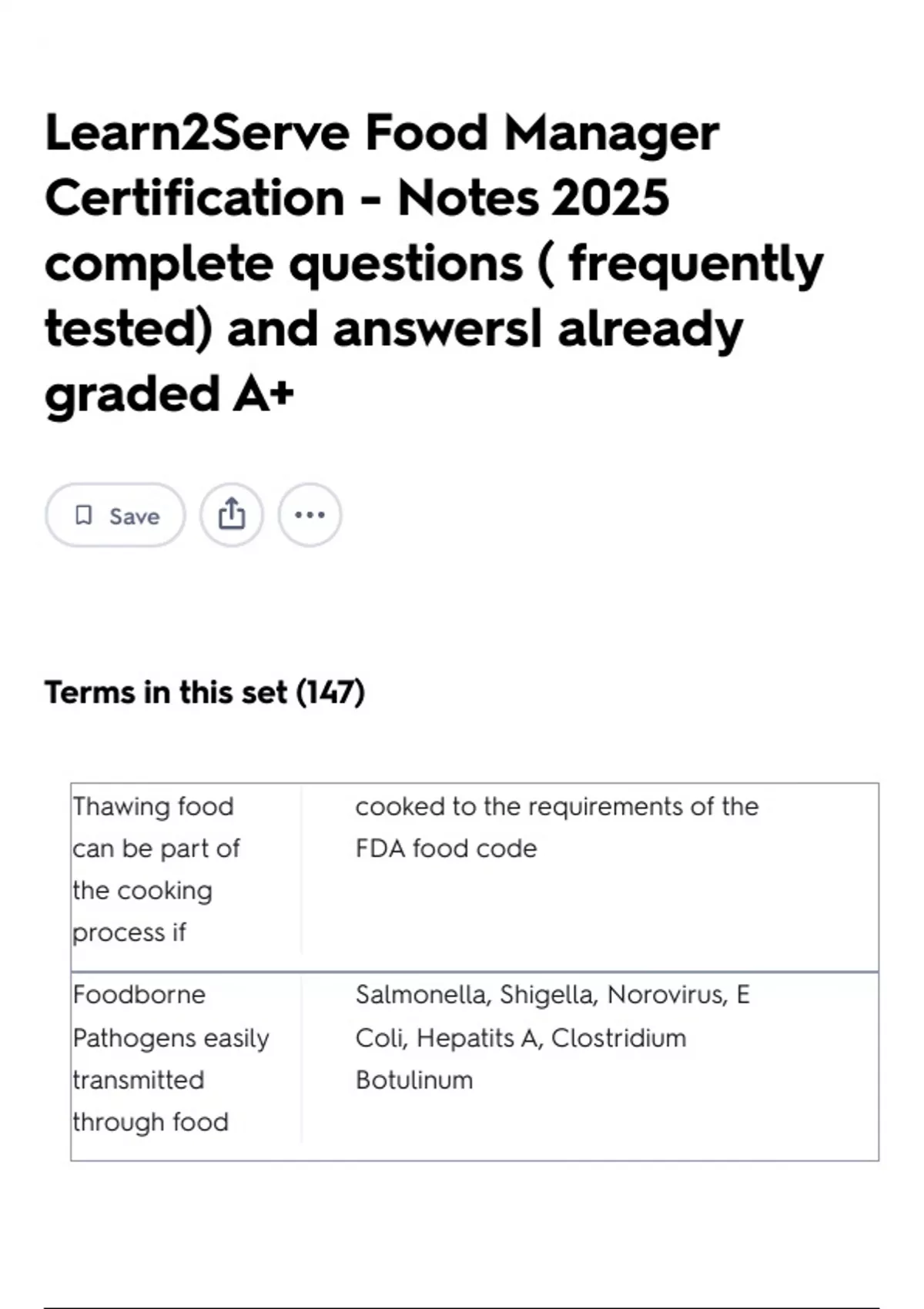Select the "Terms in this set" heading

click(x=166, y=692)
